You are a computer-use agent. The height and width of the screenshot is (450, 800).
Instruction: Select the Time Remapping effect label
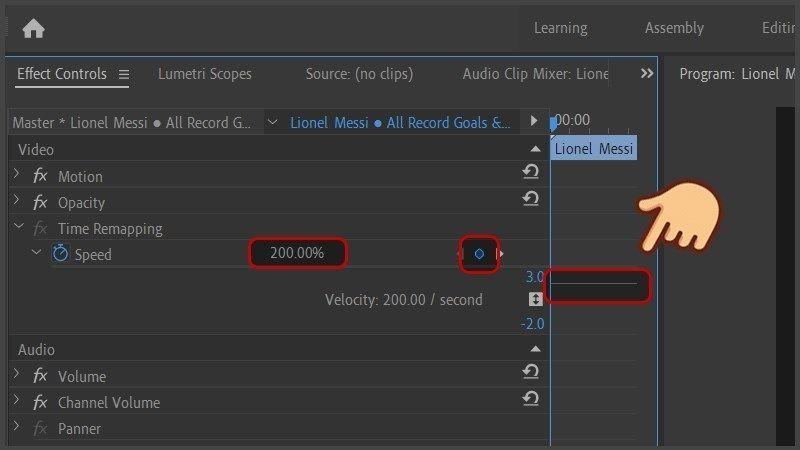click(x=110, y=229)
